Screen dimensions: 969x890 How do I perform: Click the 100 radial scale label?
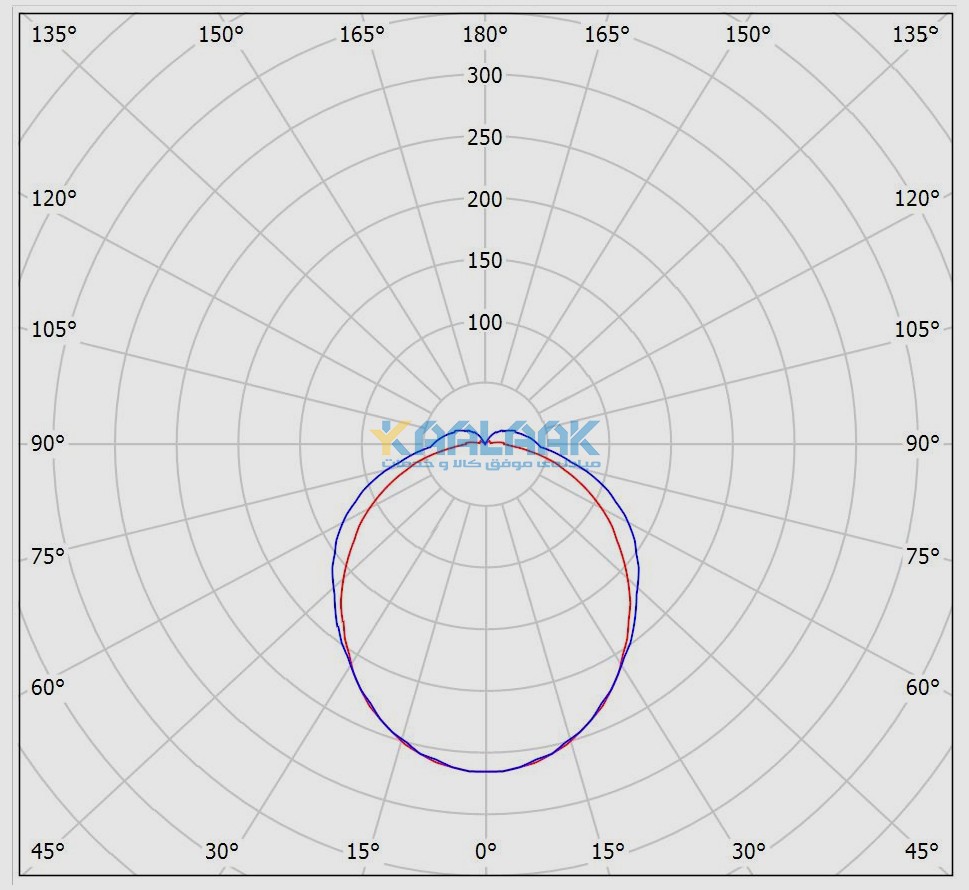click(485, 322)
